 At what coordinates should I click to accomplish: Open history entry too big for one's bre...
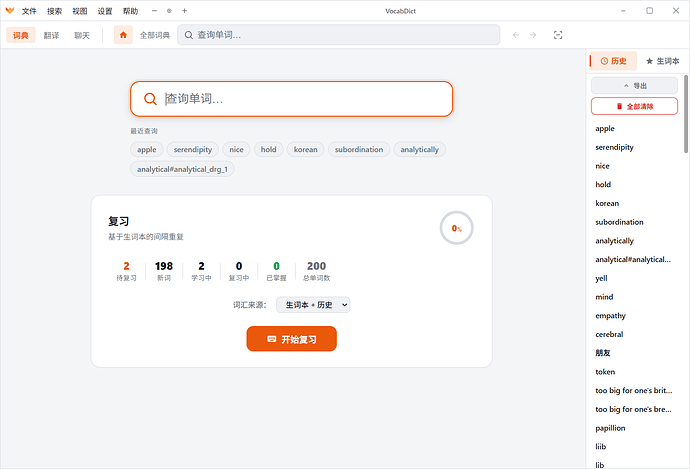point(633,409)
